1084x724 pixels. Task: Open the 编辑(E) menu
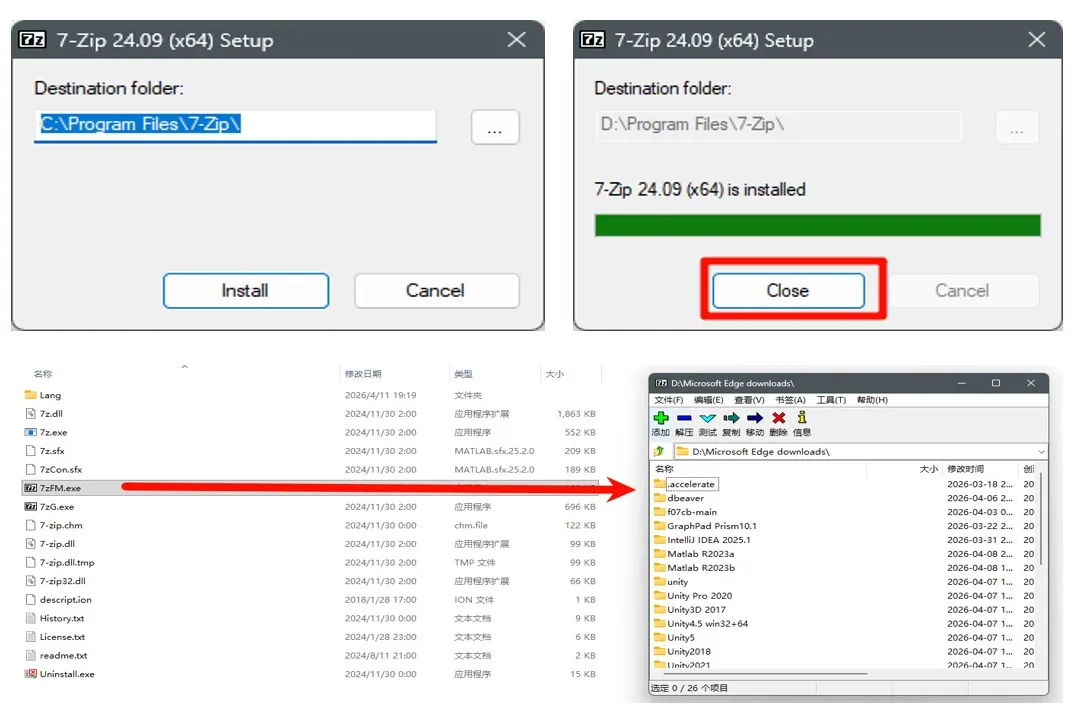pyautogui.click(x=709, y=400)
